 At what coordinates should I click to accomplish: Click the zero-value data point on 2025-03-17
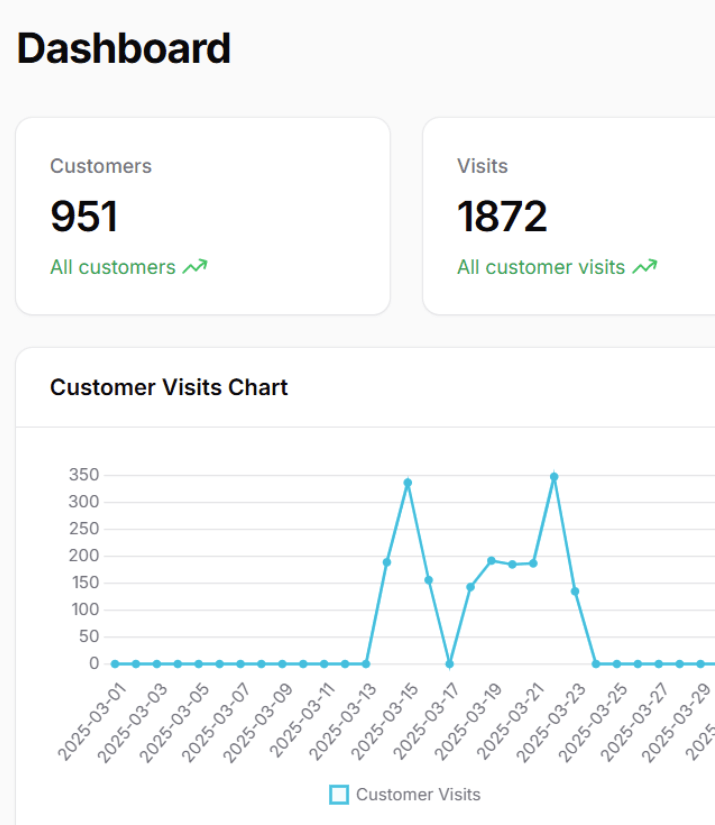pos(449,663)
